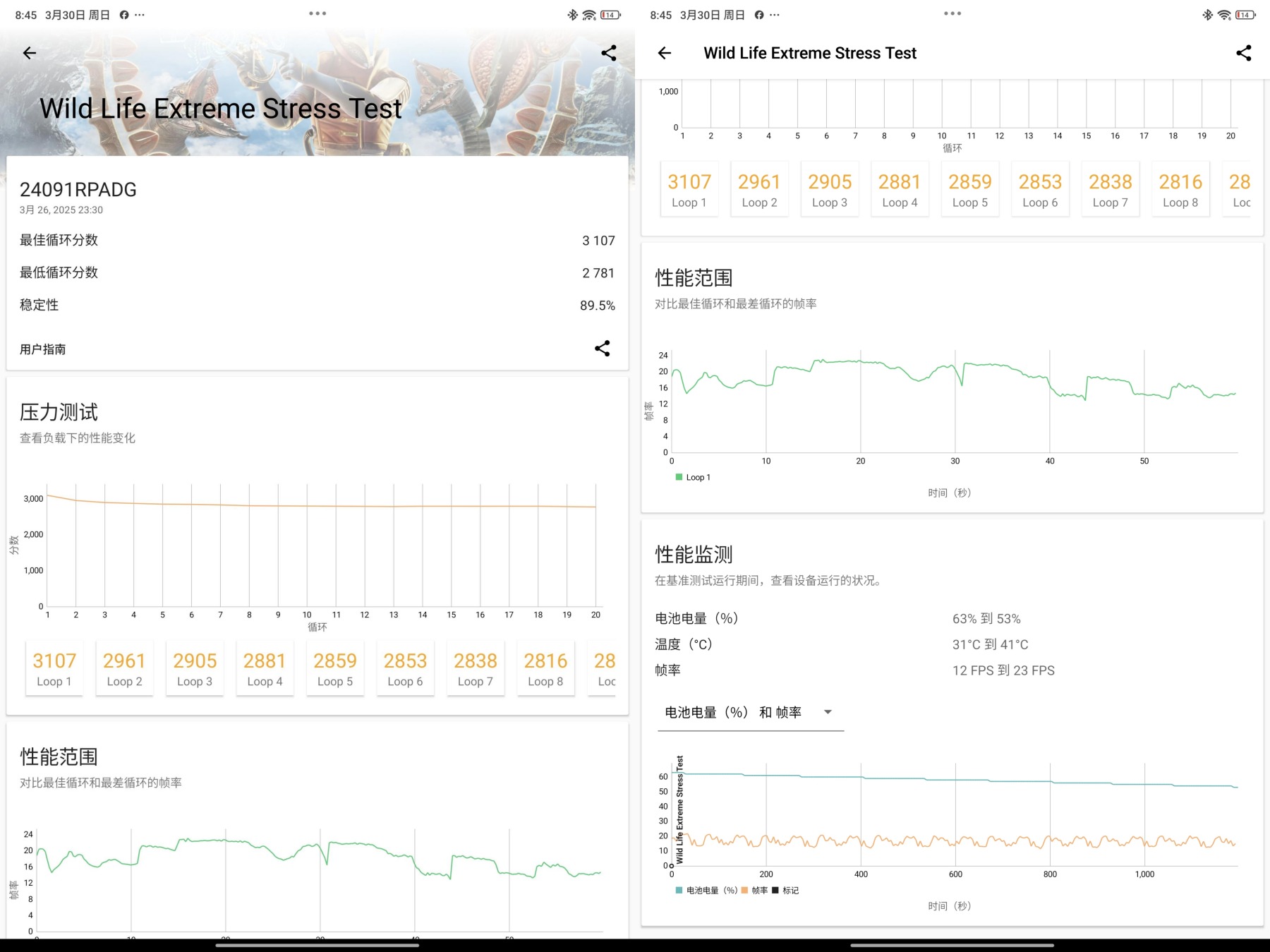Open the three-dot menu atop left pane
Image resolution: width=1270 pixels, height=952 pixels.
pos(317,13)
